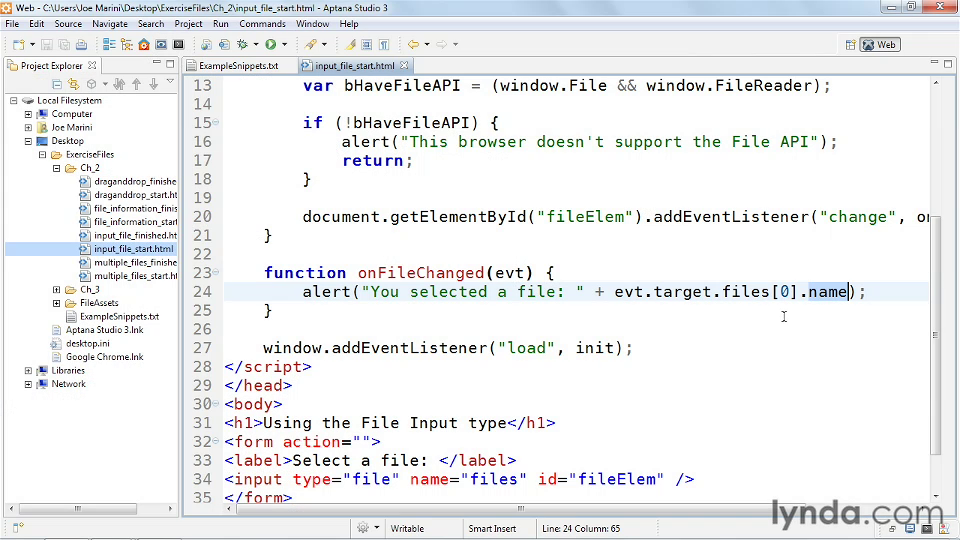Open the Project Explorer toolbar icon
Viewport: 960px width, 540px height.
[x=127, y=45]
